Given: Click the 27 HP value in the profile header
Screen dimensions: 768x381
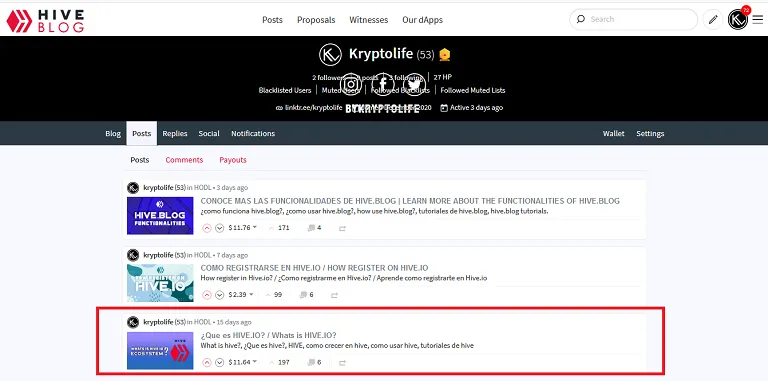Looking at the screenshot, I should coord(442,77).
